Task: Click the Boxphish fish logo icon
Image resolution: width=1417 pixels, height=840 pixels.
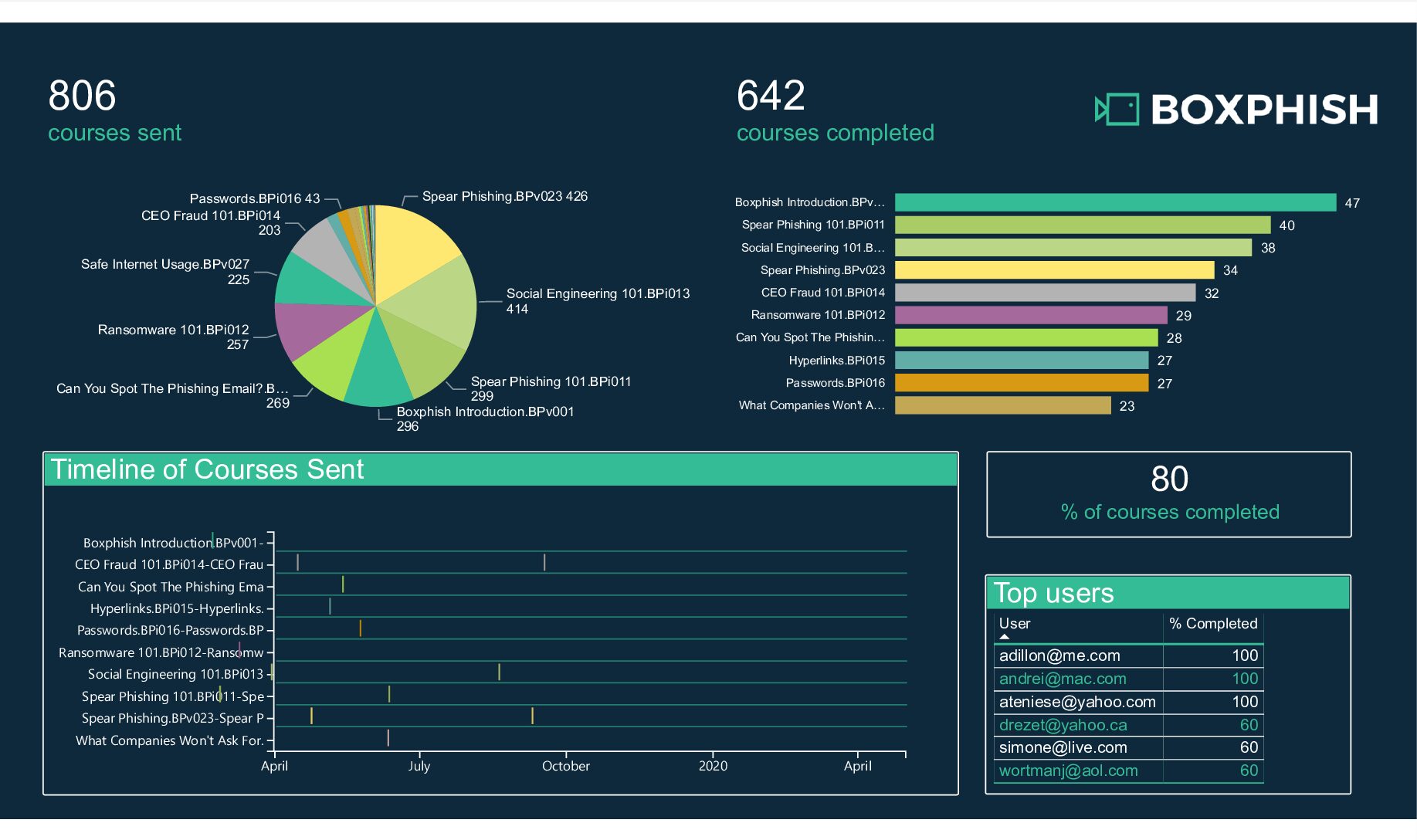Action: coord(1117,109)
